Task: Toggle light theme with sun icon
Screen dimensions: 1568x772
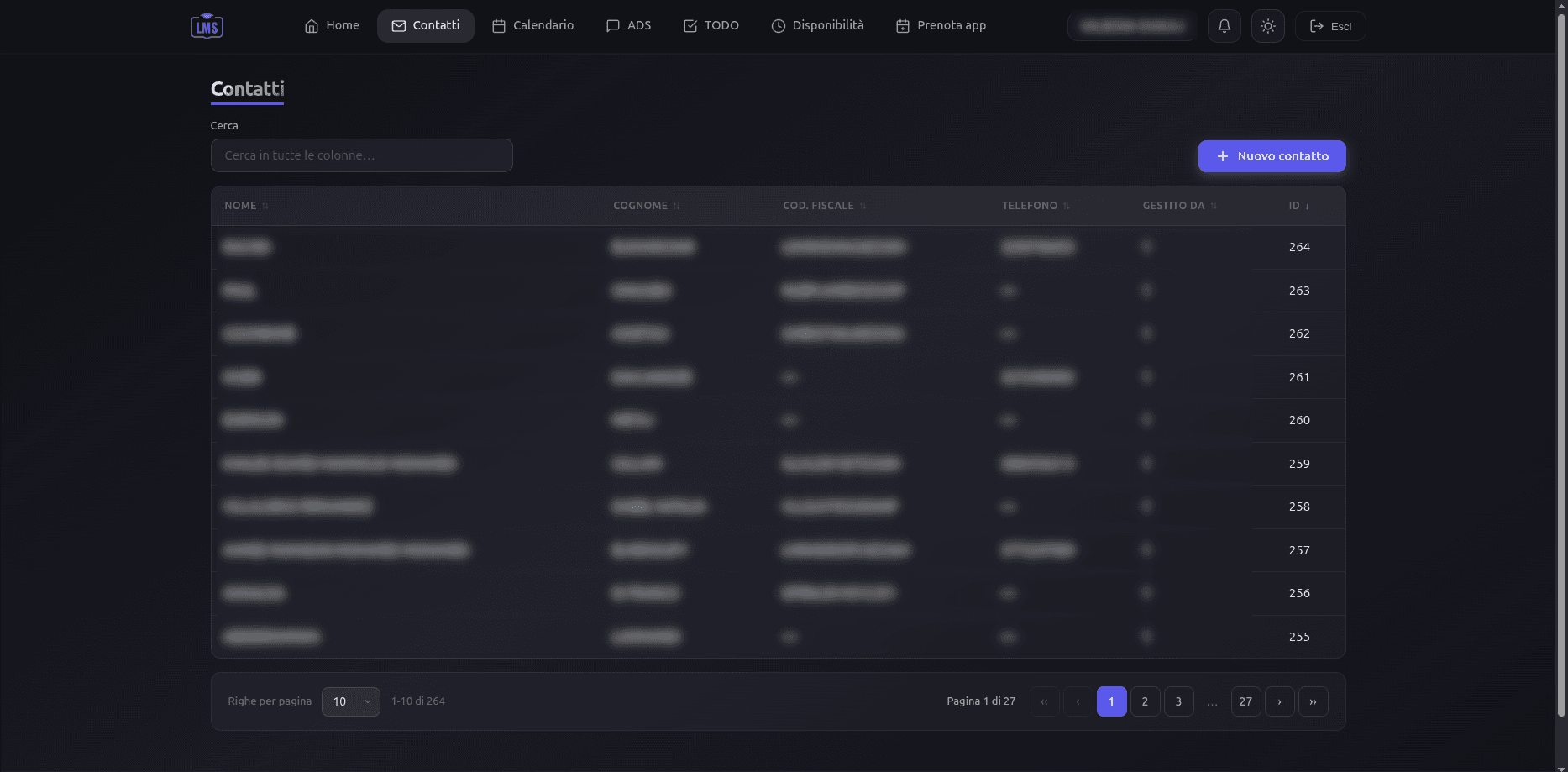Action: pyautogui.click(x=1267, y=26)
